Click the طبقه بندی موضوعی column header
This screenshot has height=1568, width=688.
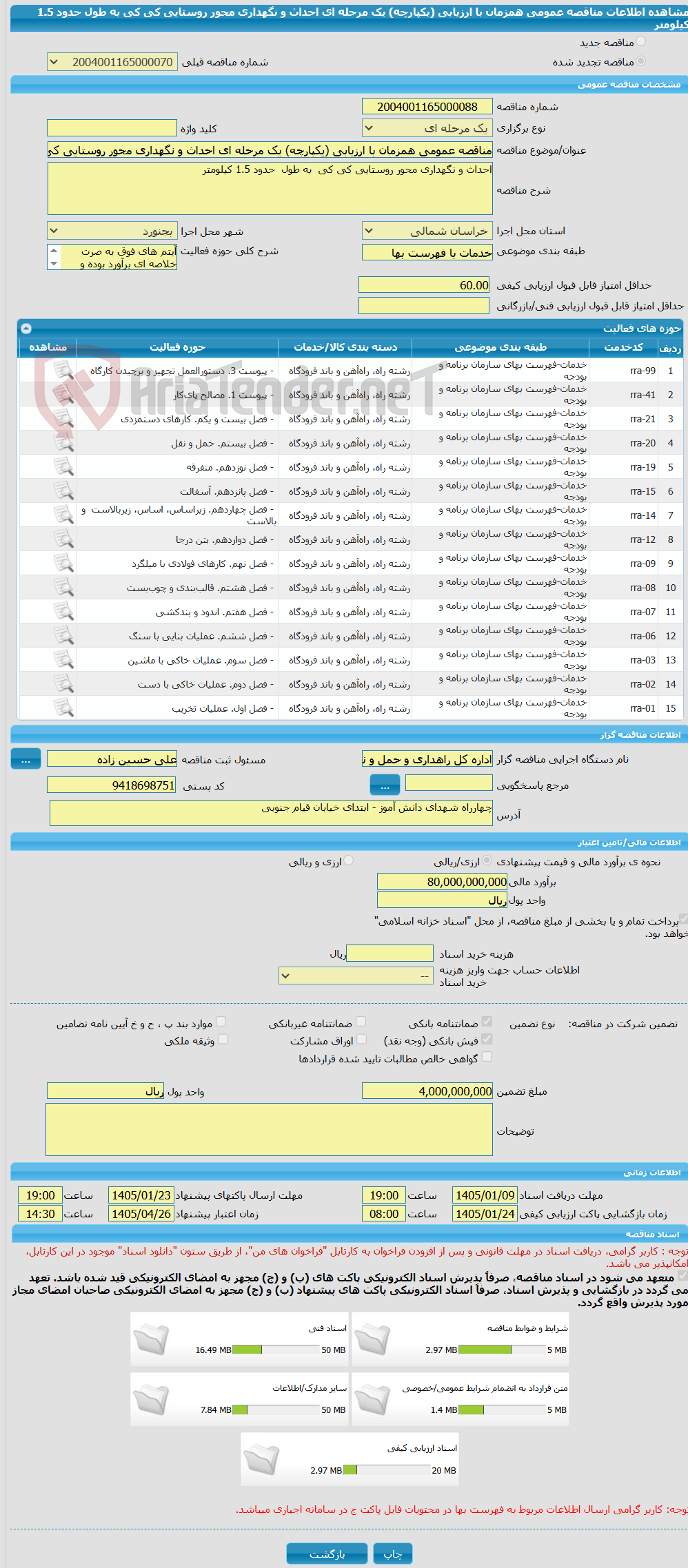click(x=500, y=347)
